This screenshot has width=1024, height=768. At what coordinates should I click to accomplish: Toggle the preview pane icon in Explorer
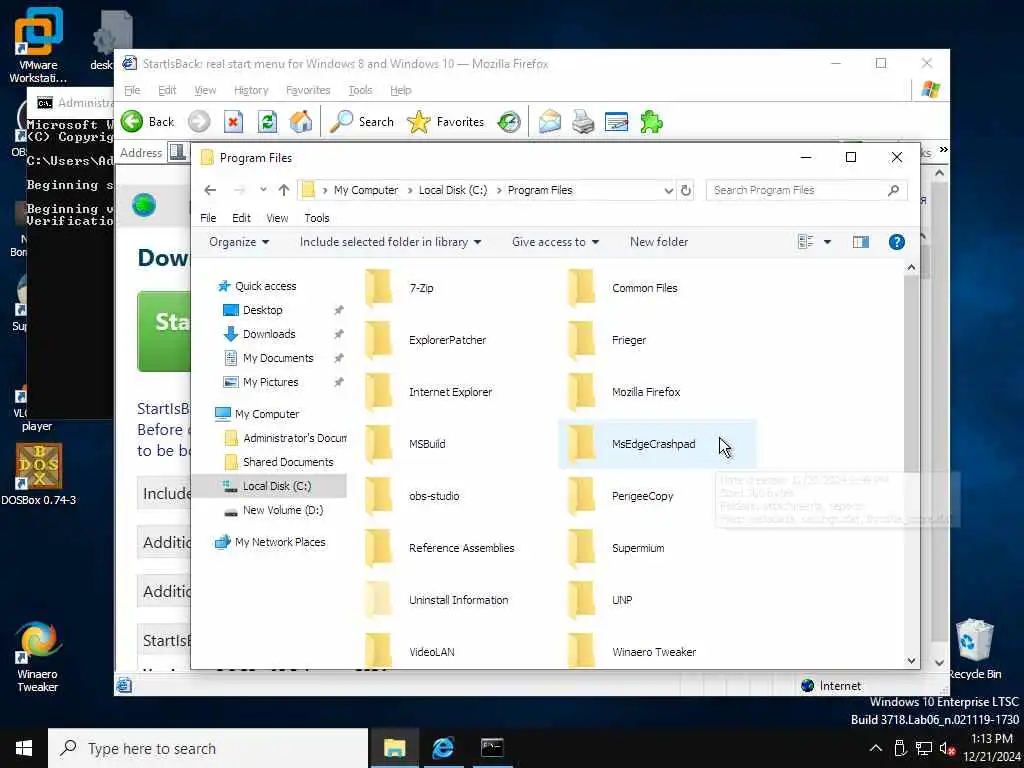tap(861, 242)
